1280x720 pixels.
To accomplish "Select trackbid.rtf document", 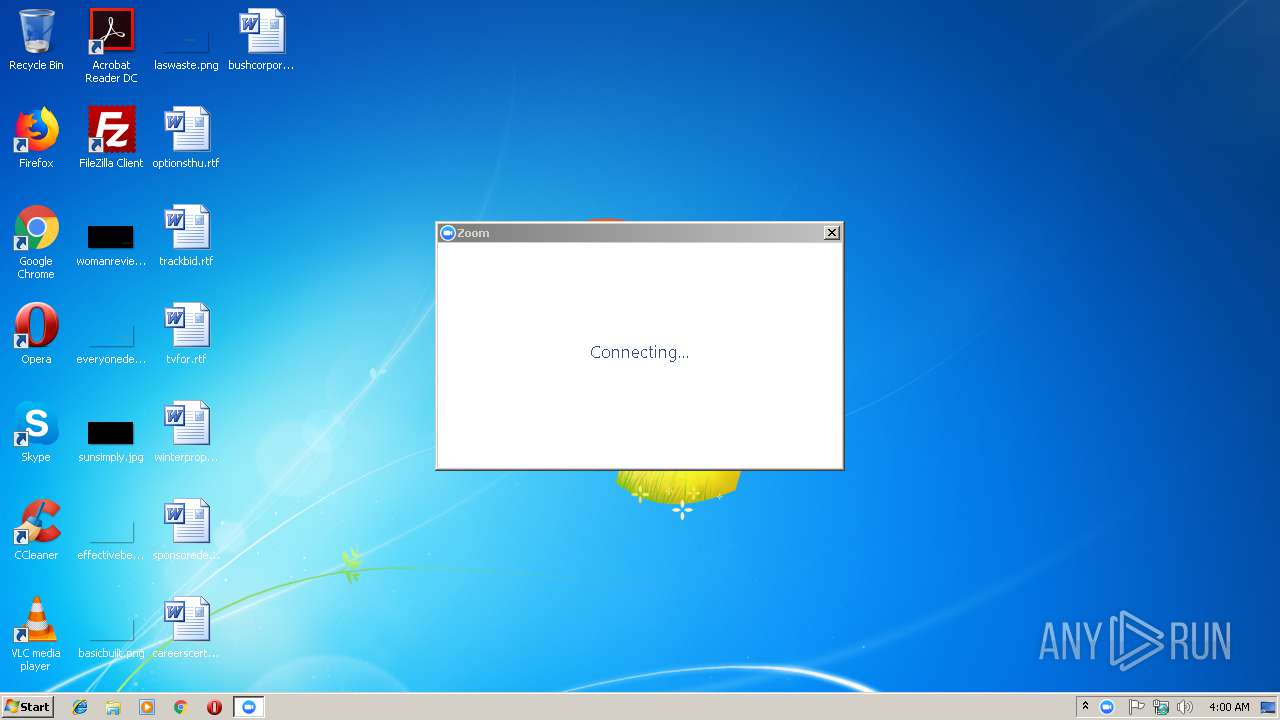I will (x=186, y=236).
